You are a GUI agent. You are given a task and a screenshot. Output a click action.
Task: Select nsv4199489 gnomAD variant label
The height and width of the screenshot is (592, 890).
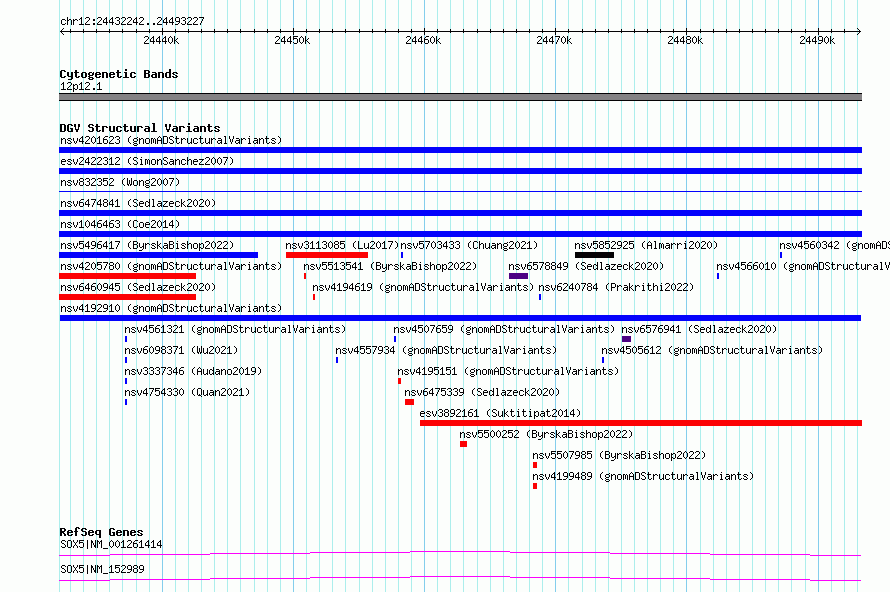pos(643,476)
